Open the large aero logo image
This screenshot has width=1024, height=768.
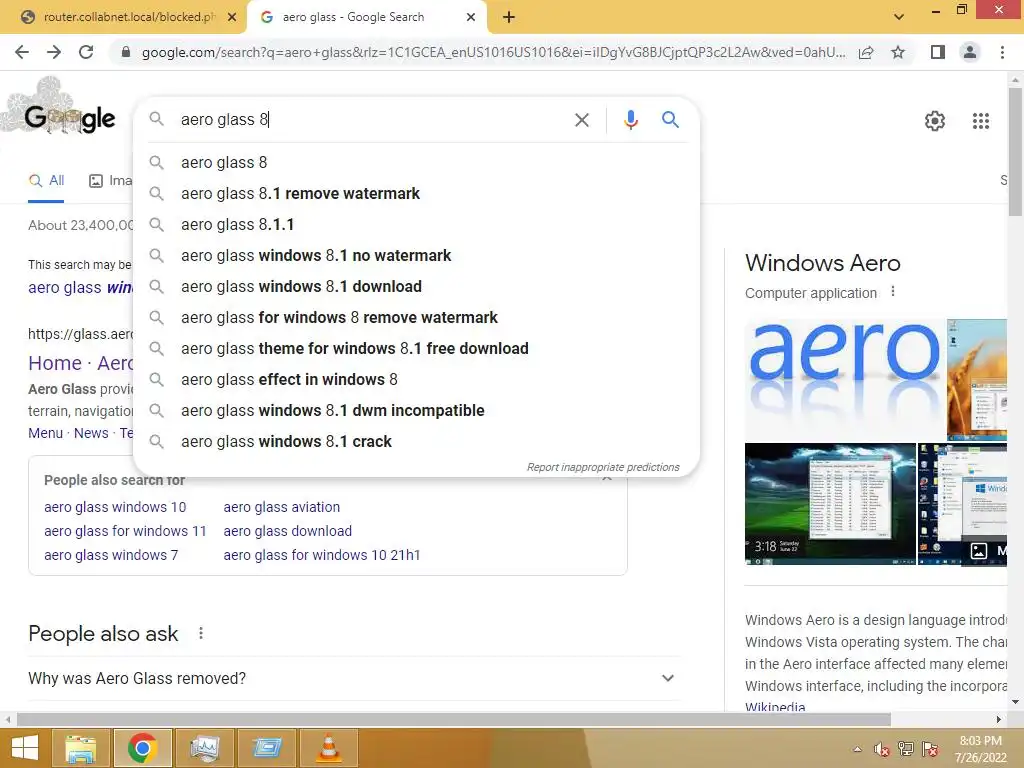844,379
